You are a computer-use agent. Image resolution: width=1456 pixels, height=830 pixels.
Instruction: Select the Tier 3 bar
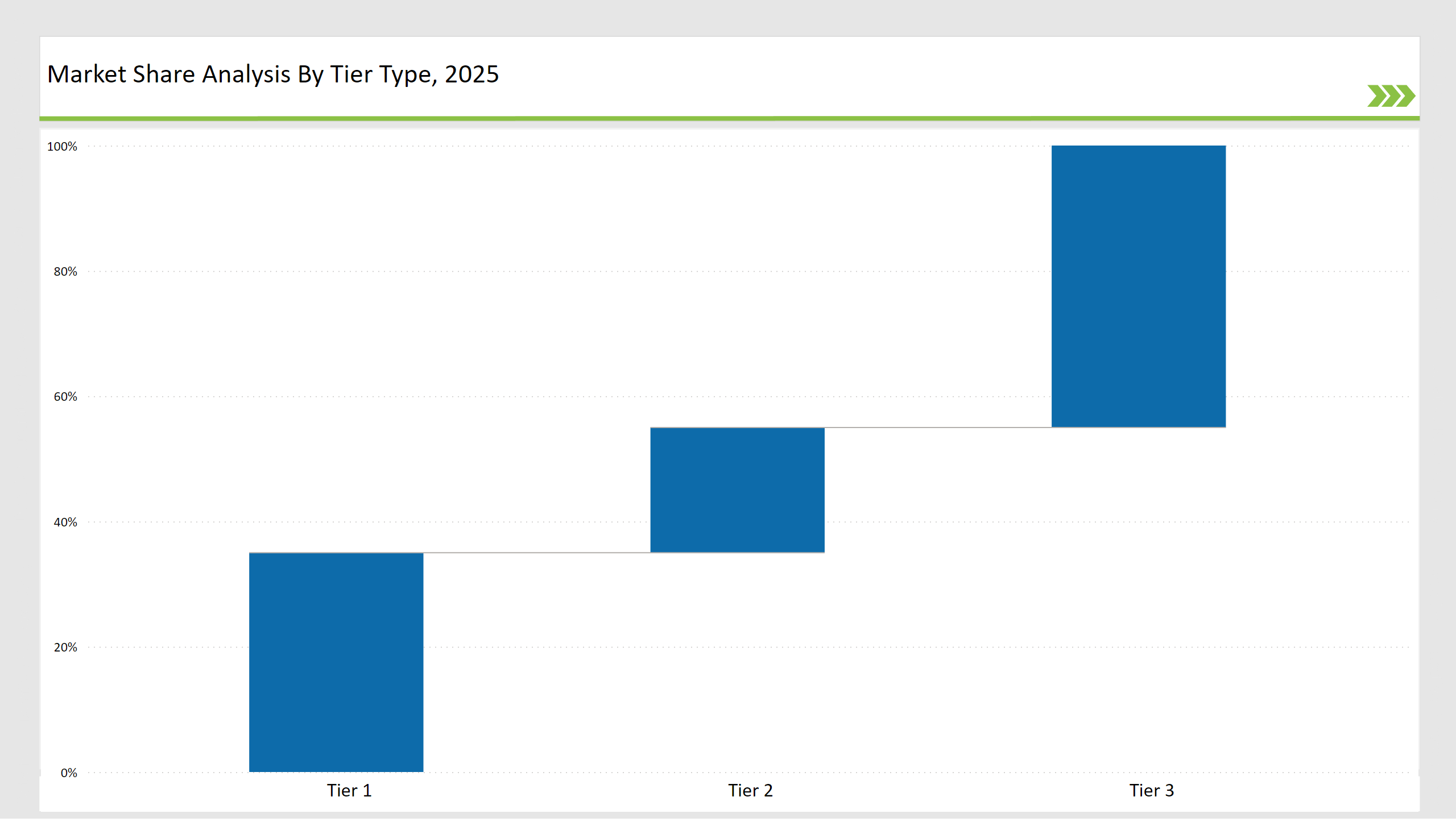pos(1138,286)
